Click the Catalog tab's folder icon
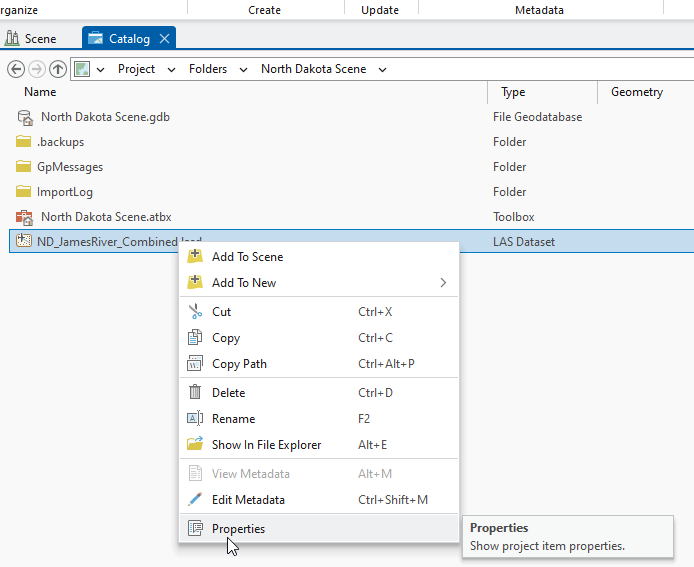 pyautogui.click(x=95, y=39)
